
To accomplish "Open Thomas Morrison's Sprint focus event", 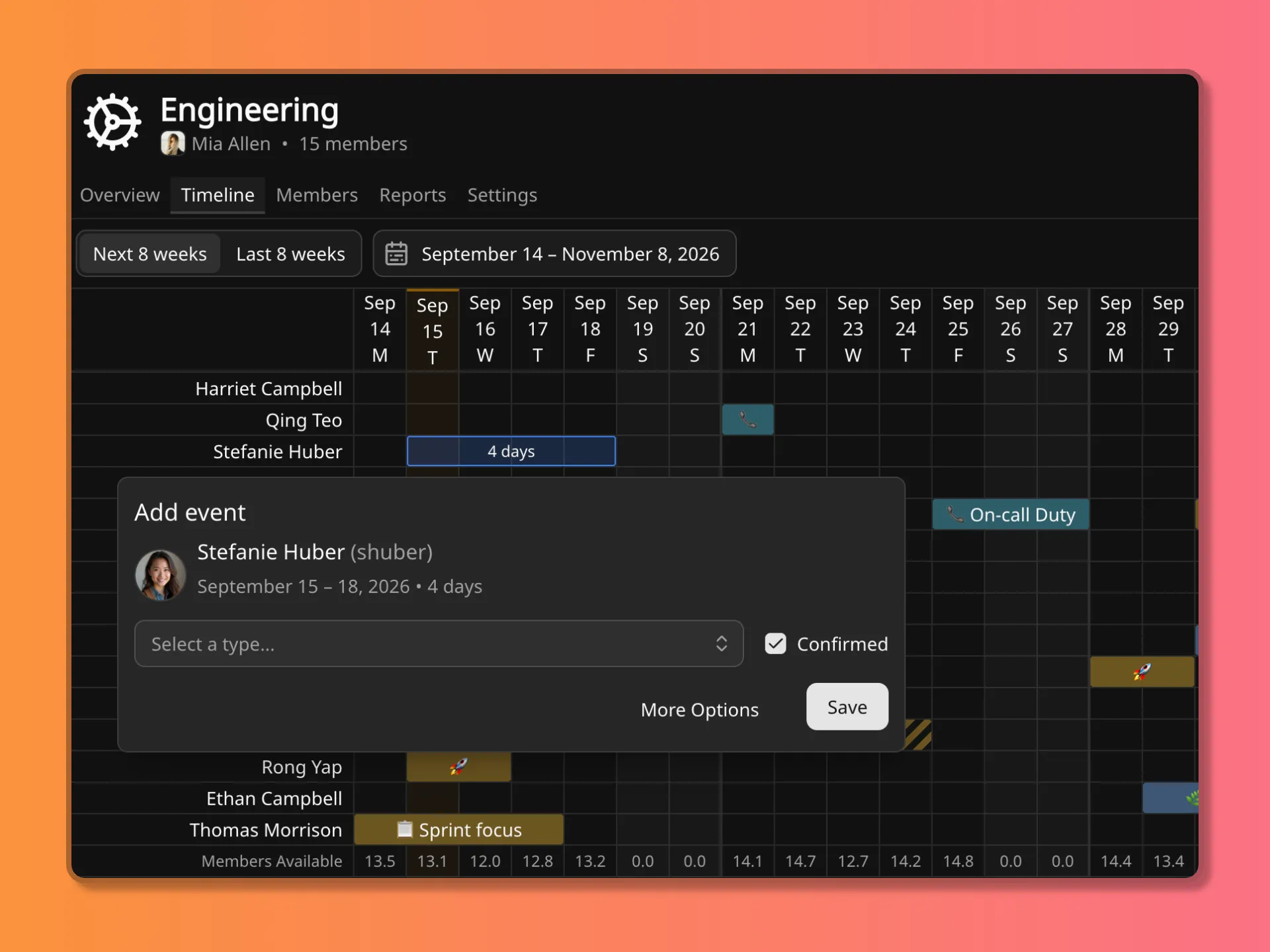I will click(459, 830).
